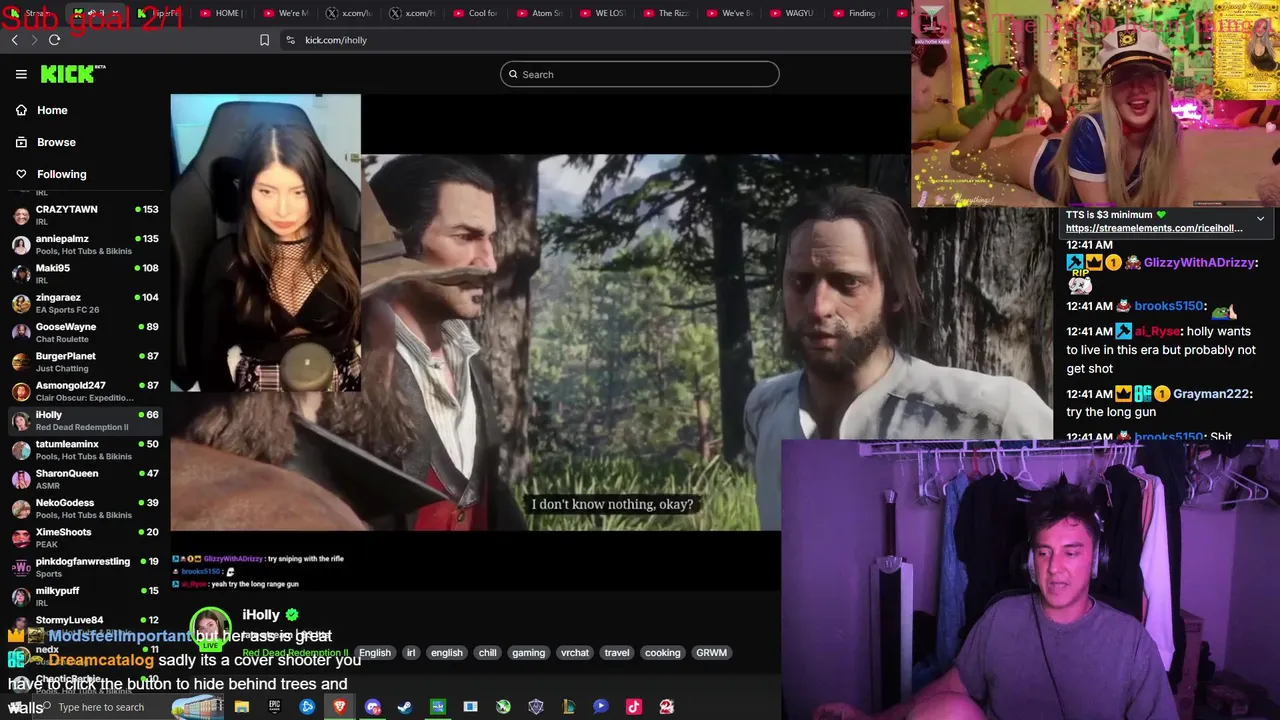Viewport: 1280px width, 720px height.
Task: Click Grayman222 username in chat
Action: tap(1212, 394)
